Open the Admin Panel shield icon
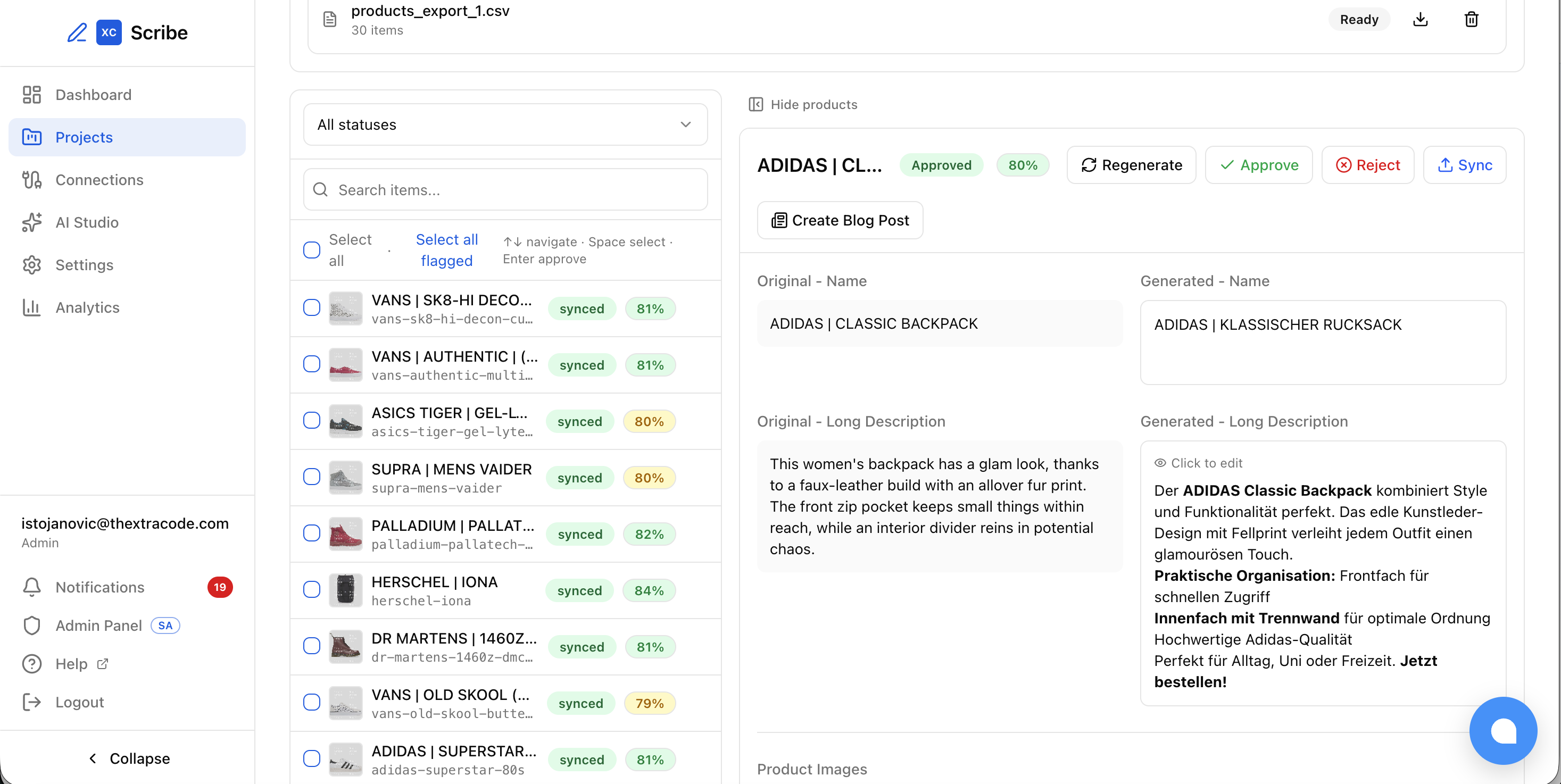Image resolution: width=1561 pixels, height=784 pixels. point(31,625)
